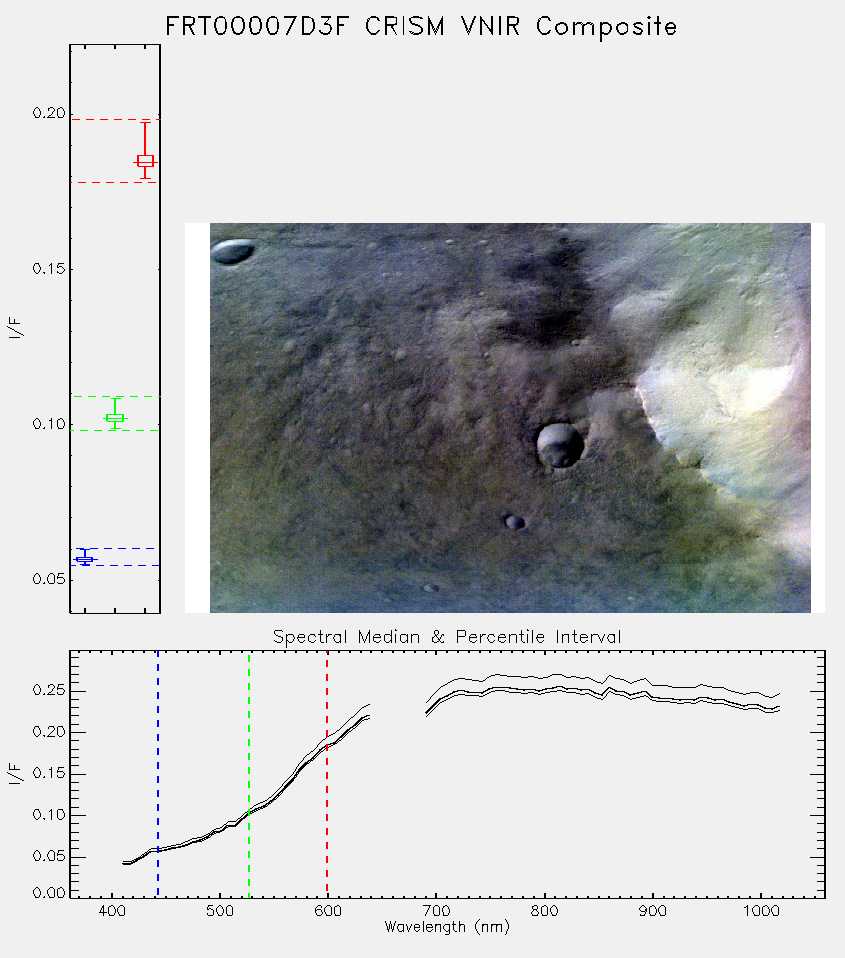
Task: Click the Wavelength (nm) axis label
Action: point(447,927)
